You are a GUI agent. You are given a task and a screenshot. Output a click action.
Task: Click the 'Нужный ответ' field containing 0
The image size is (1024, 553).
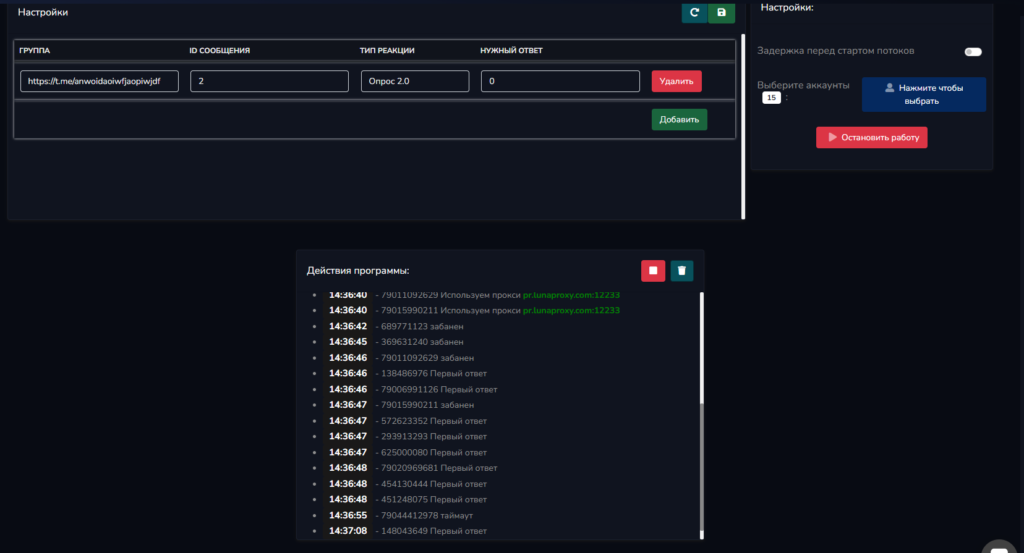(x=560, y=81)
